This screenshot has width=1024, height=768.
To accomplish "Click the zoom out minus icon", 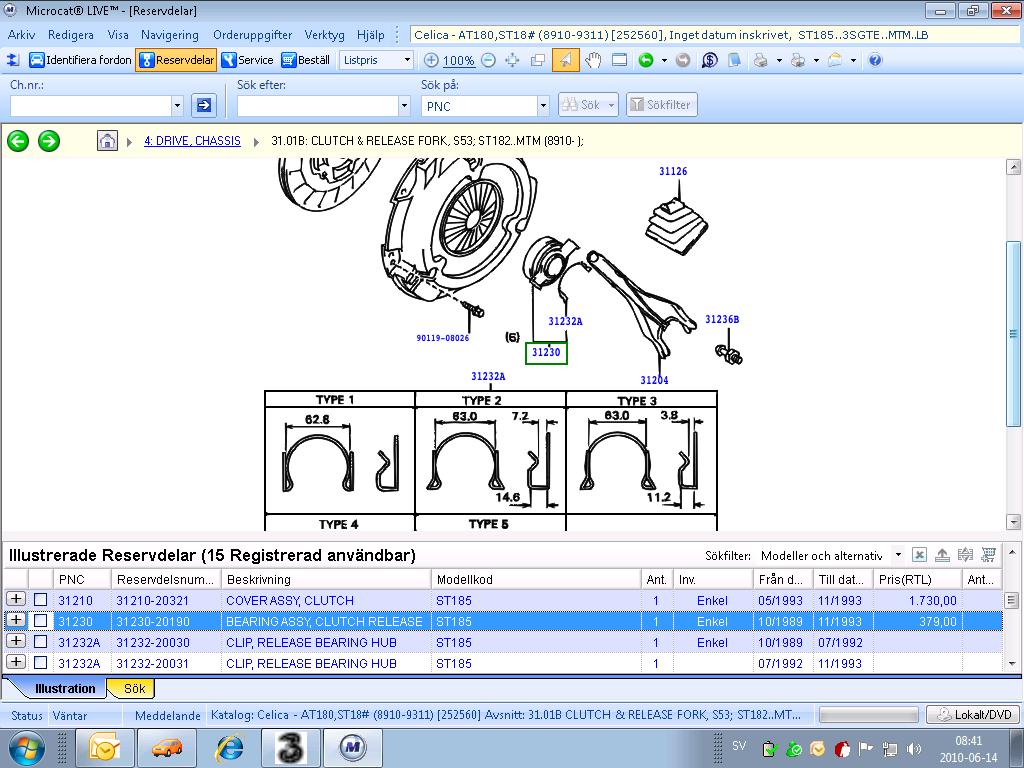I will (x=488, y=60).
